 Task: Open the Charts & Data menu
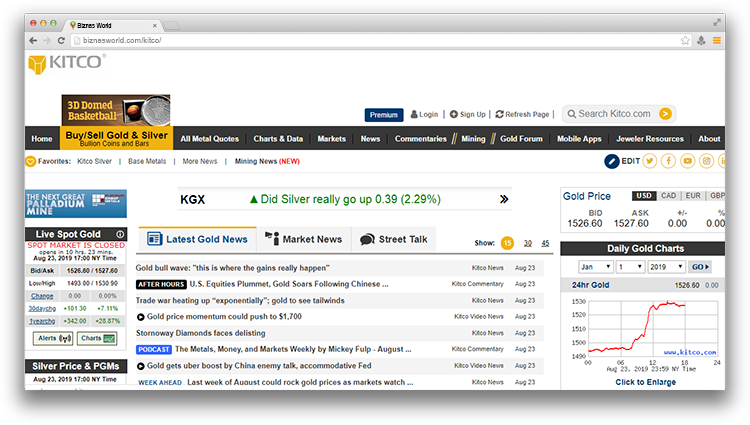click(x=278, y=139)
